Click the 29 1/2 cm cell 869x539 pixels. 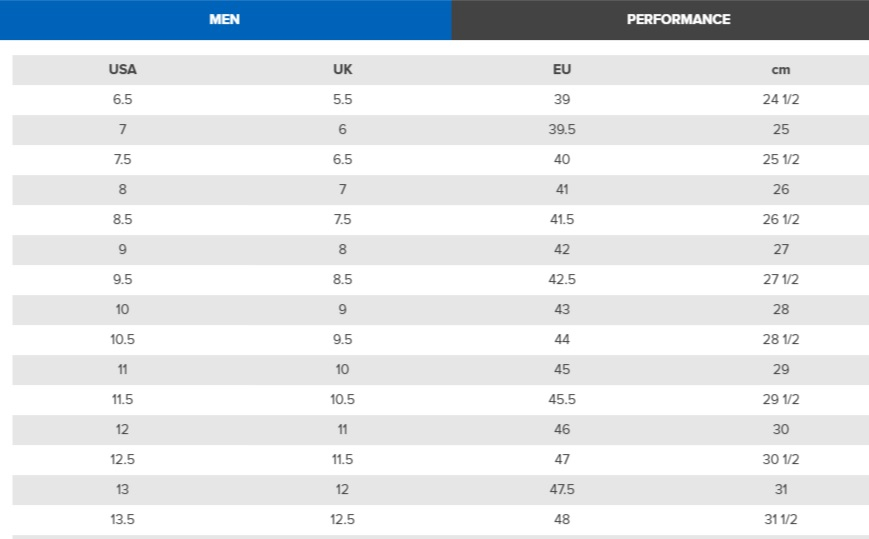pyautogui.click(x=781, y=399)
